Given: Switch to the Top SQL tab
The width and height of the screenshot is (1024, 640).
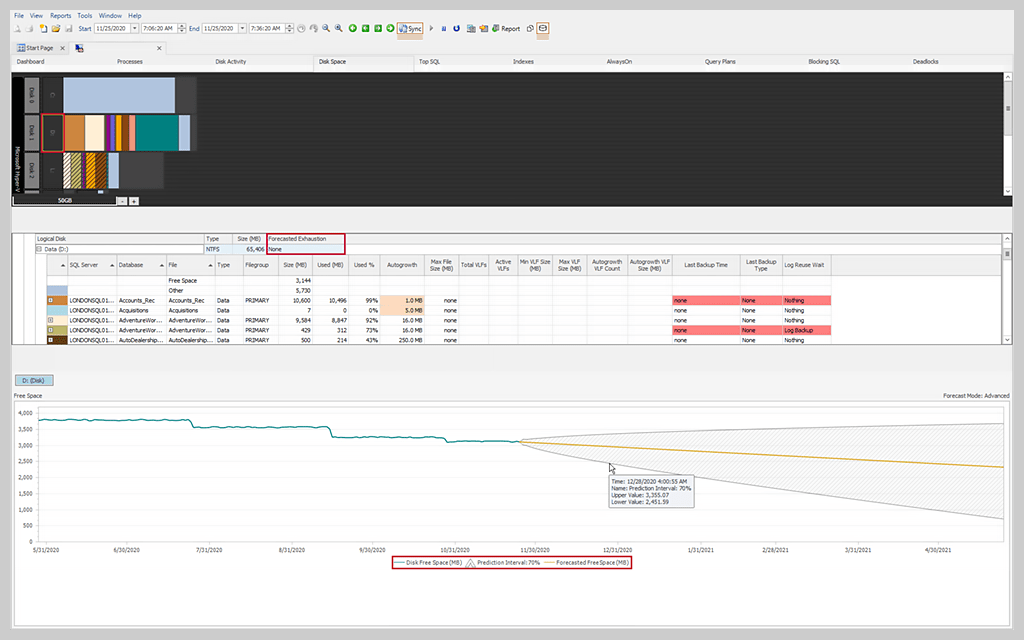Looking at the screenshot, I should tap(430, 62).
